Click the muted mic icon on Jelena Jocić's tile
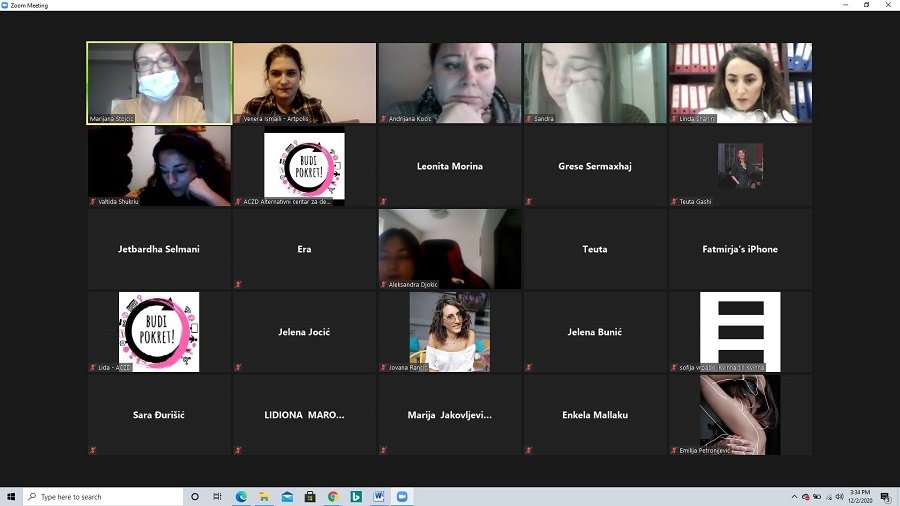900x506 pixels. (238, 367)
